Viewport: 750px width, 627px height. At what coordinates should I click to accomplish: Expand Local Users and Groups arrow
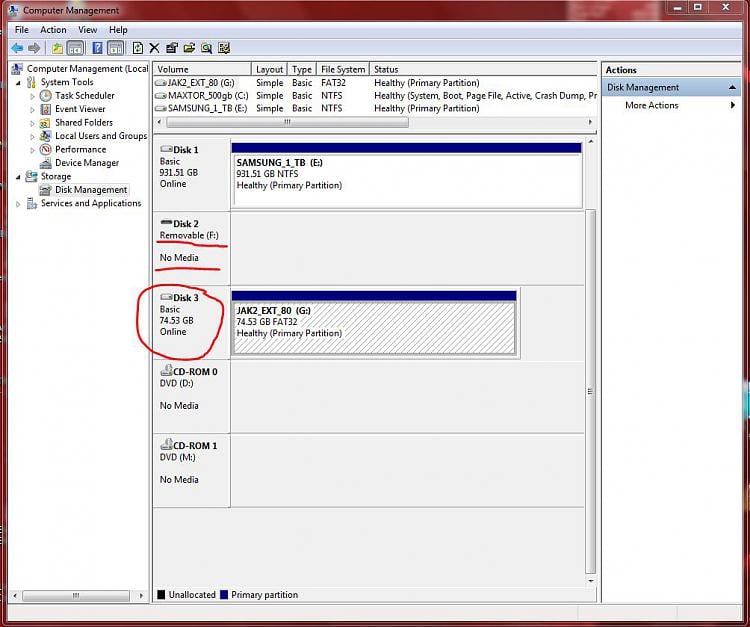32,136
